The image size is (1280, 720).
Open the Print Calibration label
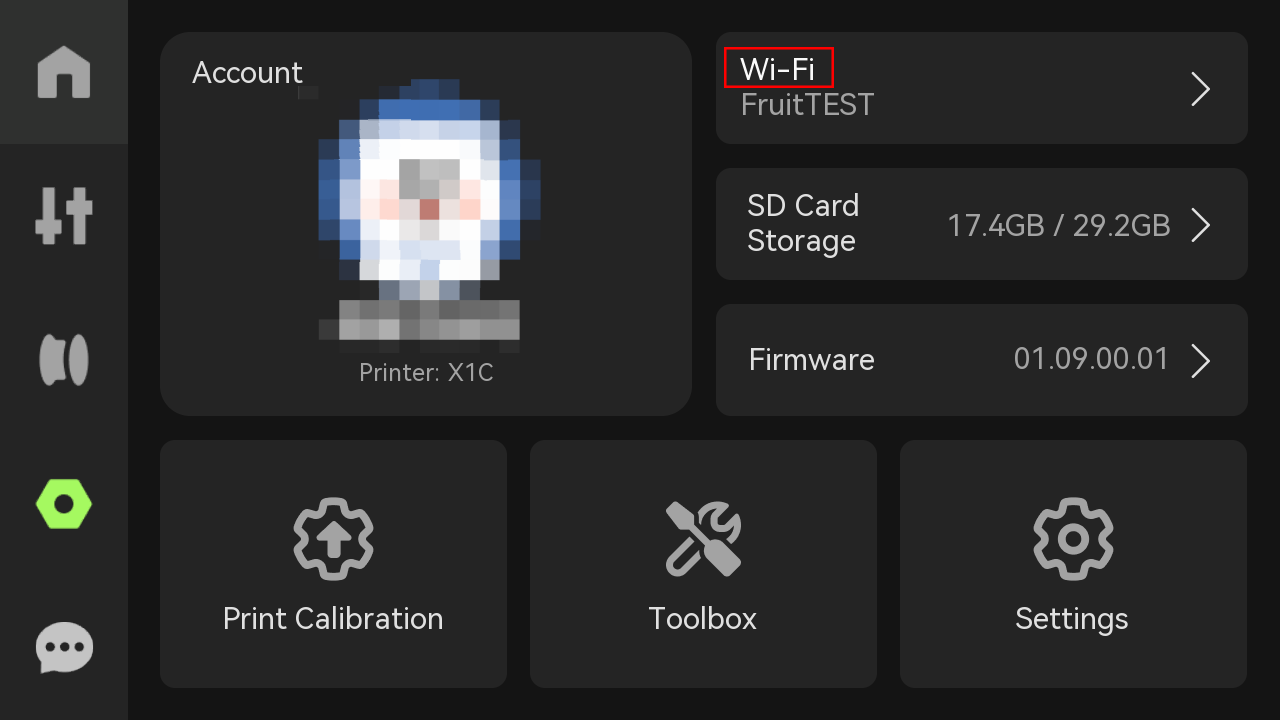(333, 618)
